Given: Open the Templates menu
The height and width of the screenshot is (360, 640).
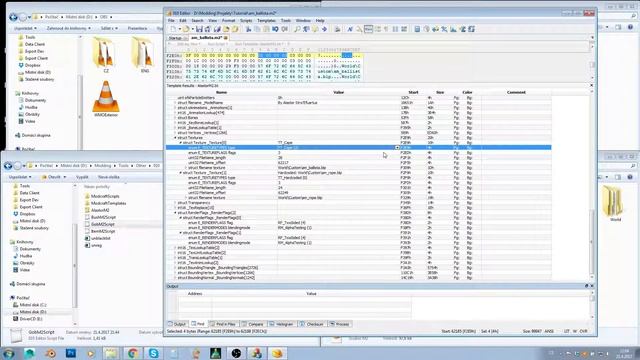Looking at the screenshot, I should 266,20.
